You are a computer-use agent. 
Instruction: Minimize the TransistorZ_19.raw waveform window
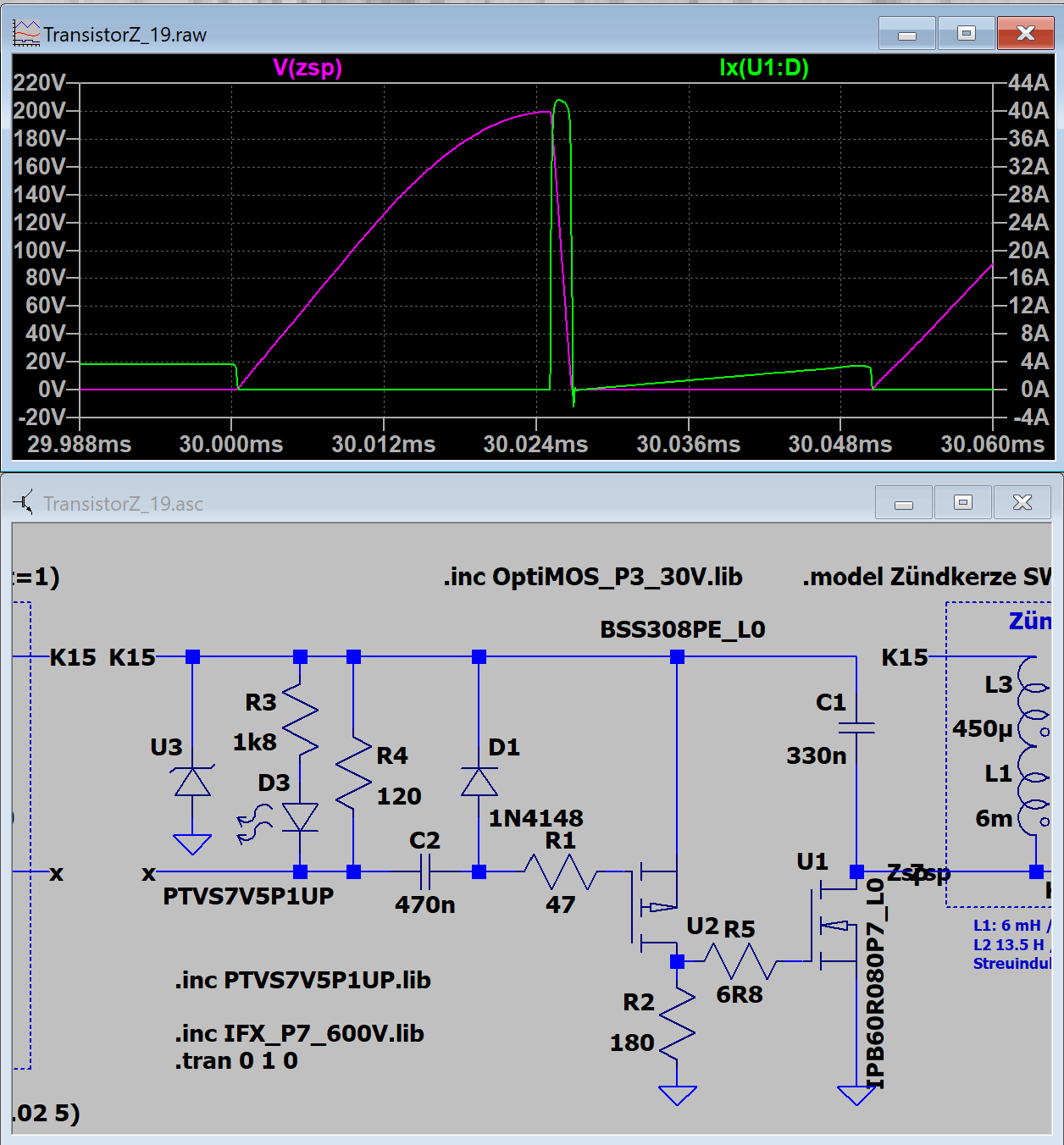point(906,34)
